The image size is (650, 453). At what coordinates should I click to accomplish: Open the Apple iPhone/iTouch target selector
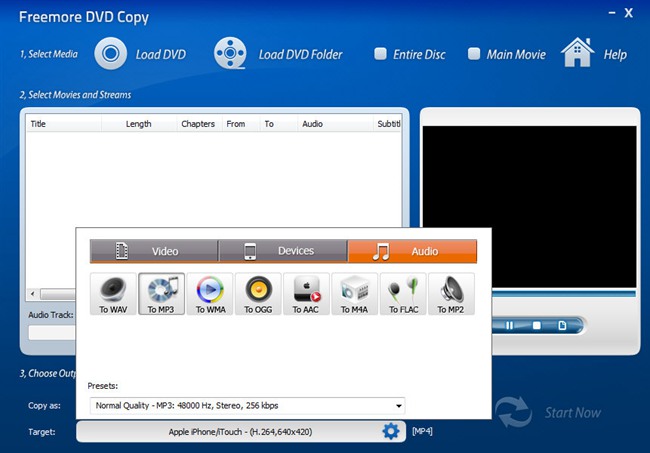click(x=240, y=431)
